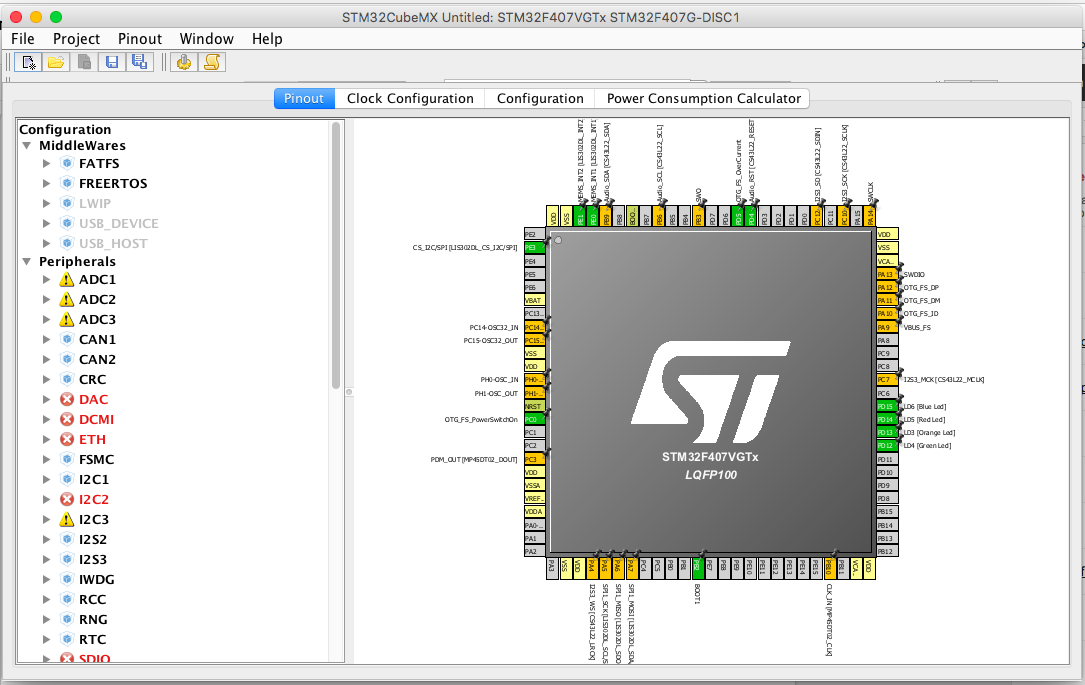This screenshot has height=685, width=1085.
Task: Click the warning icon next to I2C3
Action: 66,520
